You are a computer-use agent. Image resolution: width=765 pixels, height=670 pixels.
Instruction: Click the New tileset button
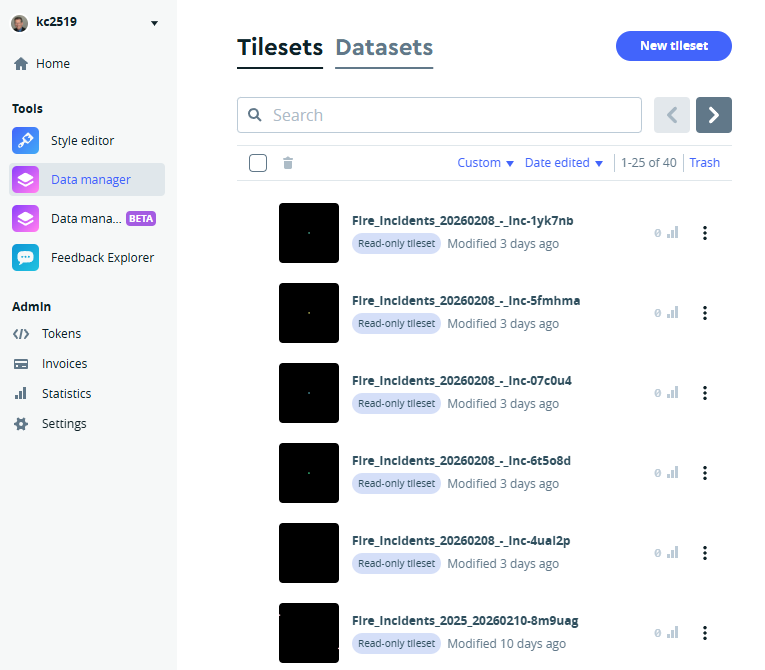674,46
